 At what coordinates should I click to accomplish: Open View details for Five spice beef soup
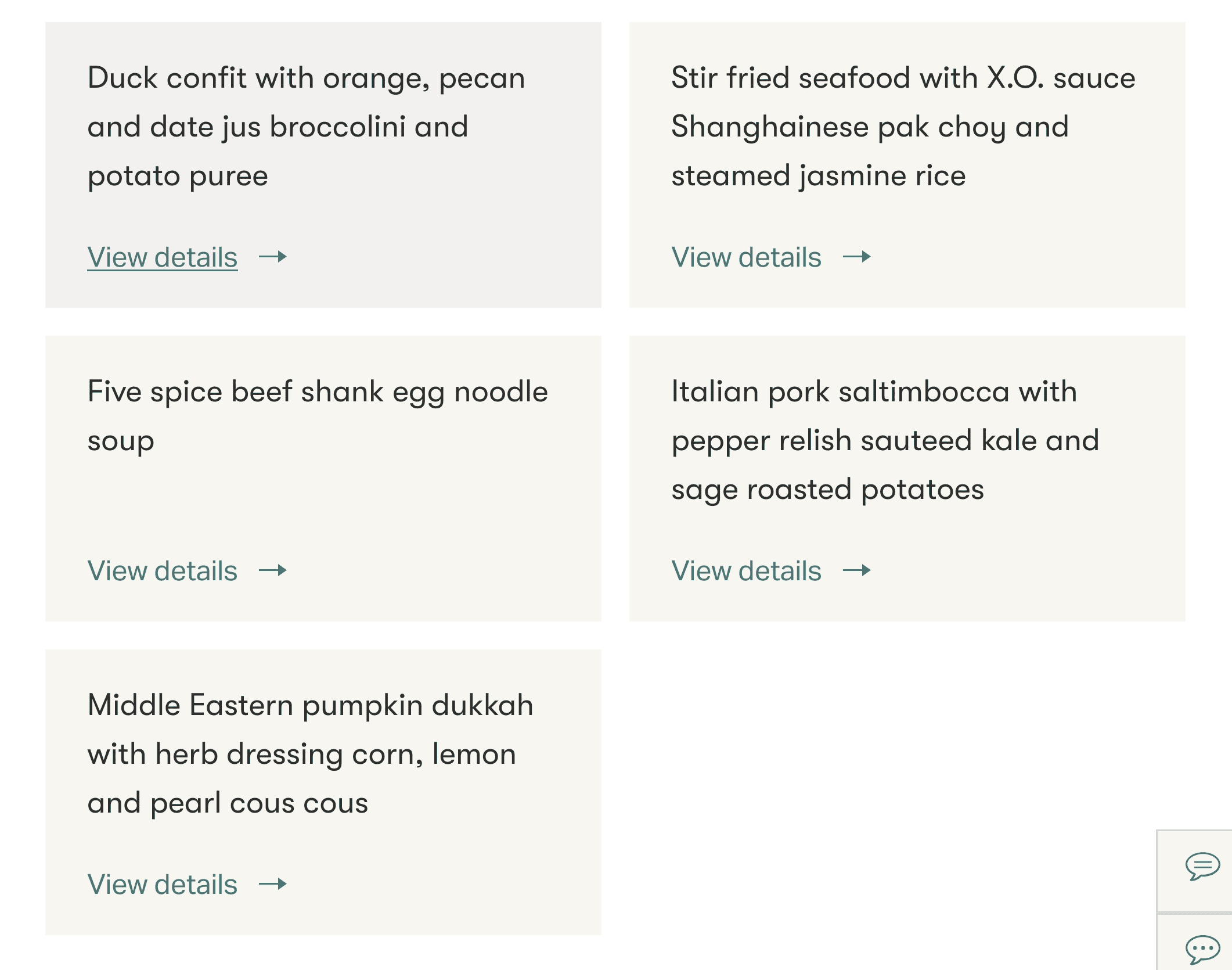[163, 571]
